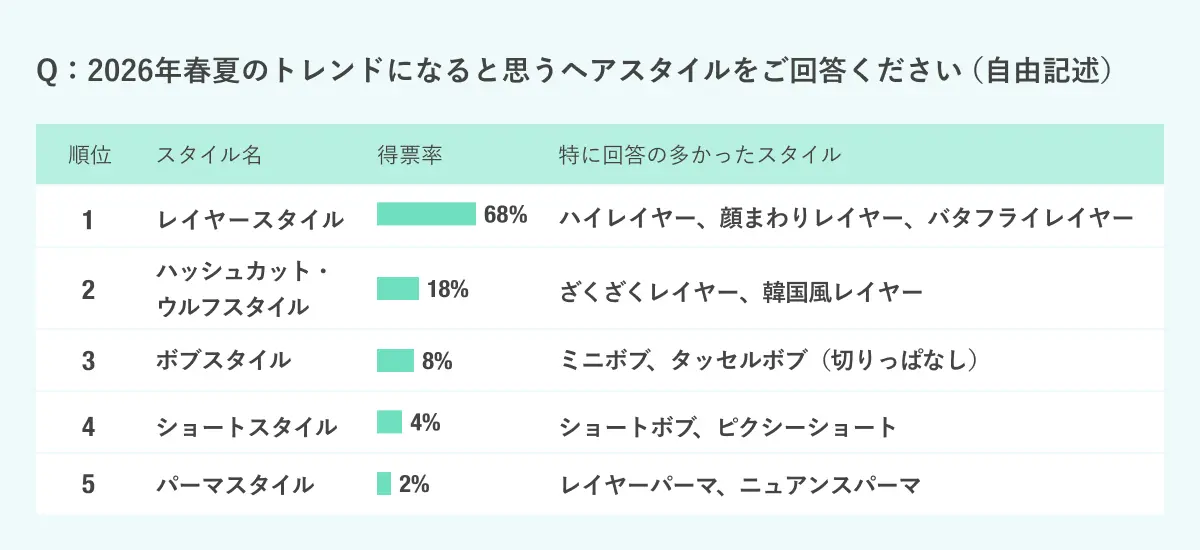Select the ショートスタイル row label

(x=246, y=426)
